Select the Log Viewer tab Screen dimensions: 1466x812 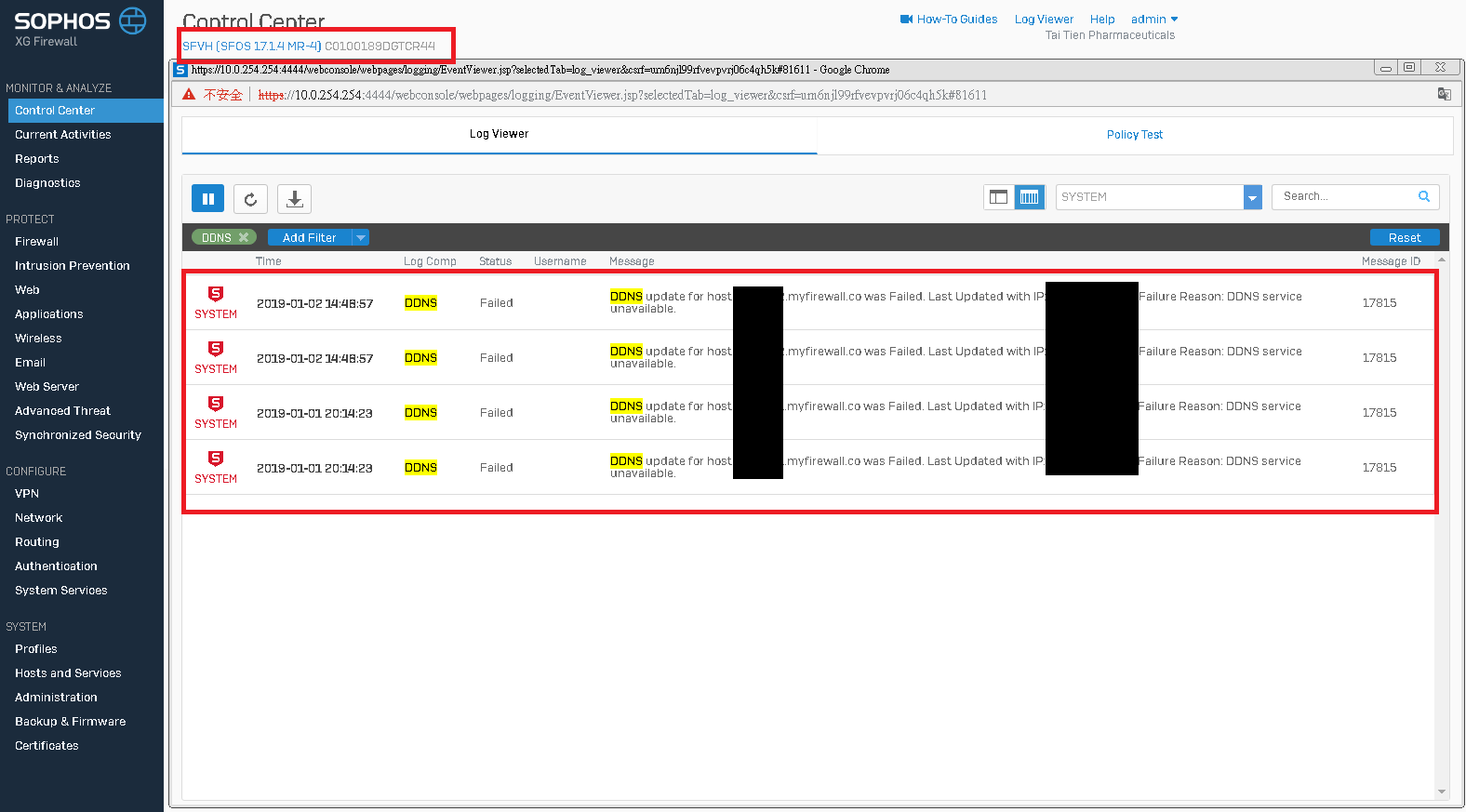[499, 134]
